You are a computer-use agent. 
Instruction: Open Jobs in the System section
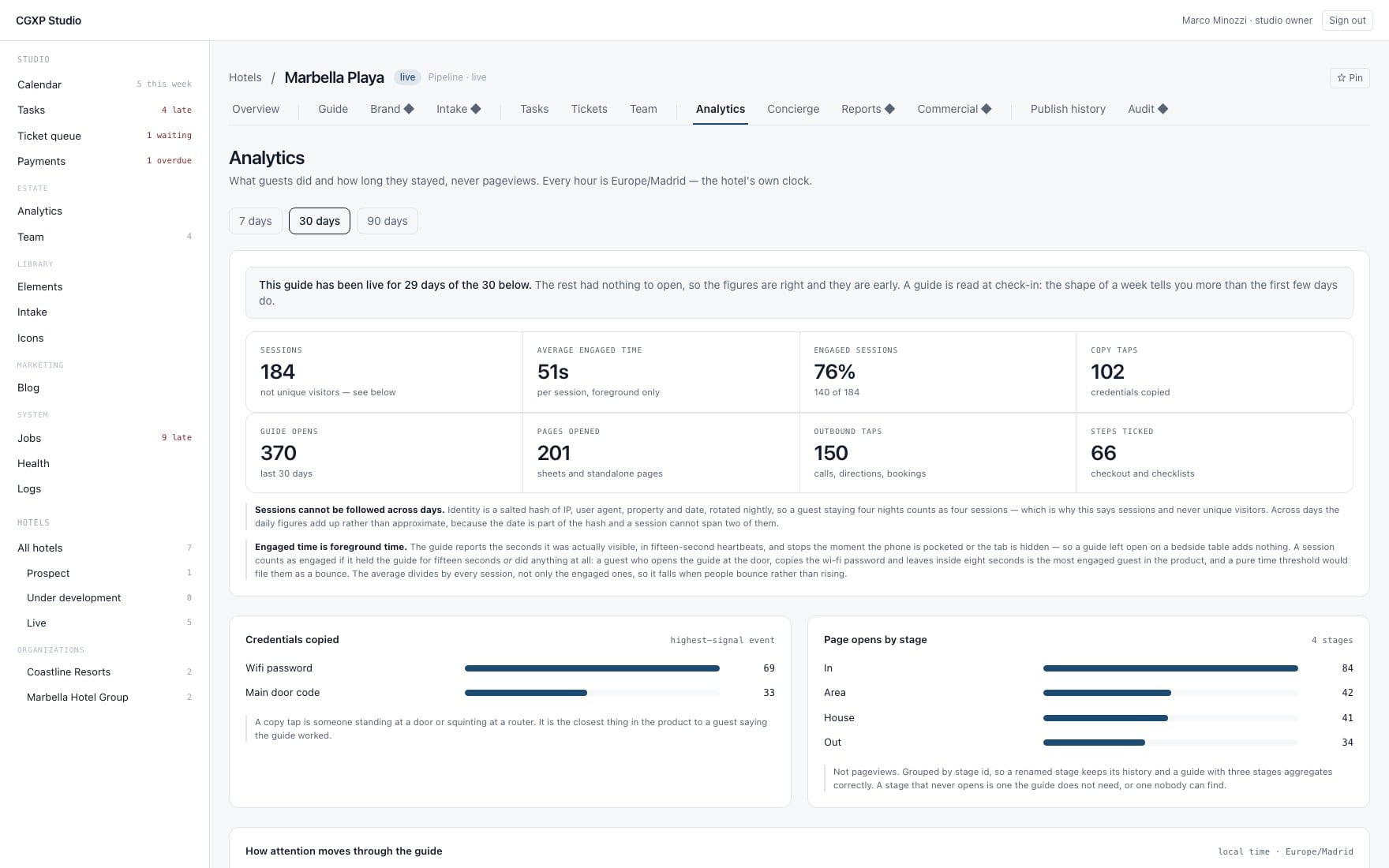(104, 438)
